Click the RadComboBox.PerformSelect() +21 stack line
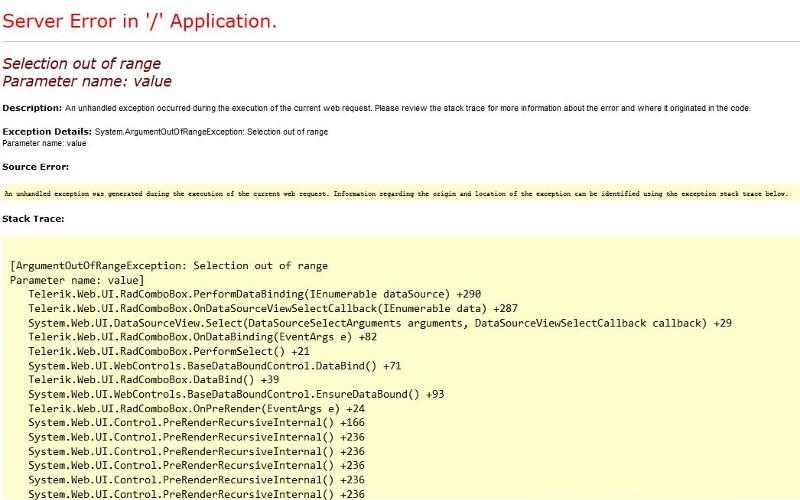800x500 pixels. [x=169, y=352]
